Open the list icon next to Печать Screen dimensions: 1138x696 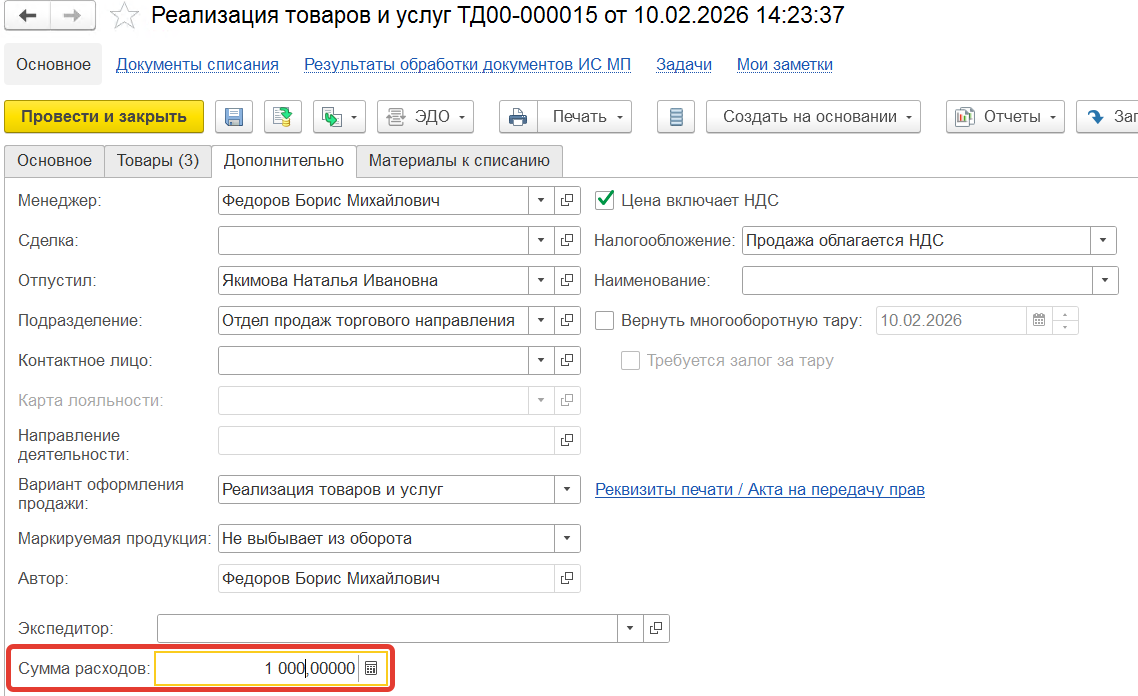pyautogui.click(x=676, y=117)
